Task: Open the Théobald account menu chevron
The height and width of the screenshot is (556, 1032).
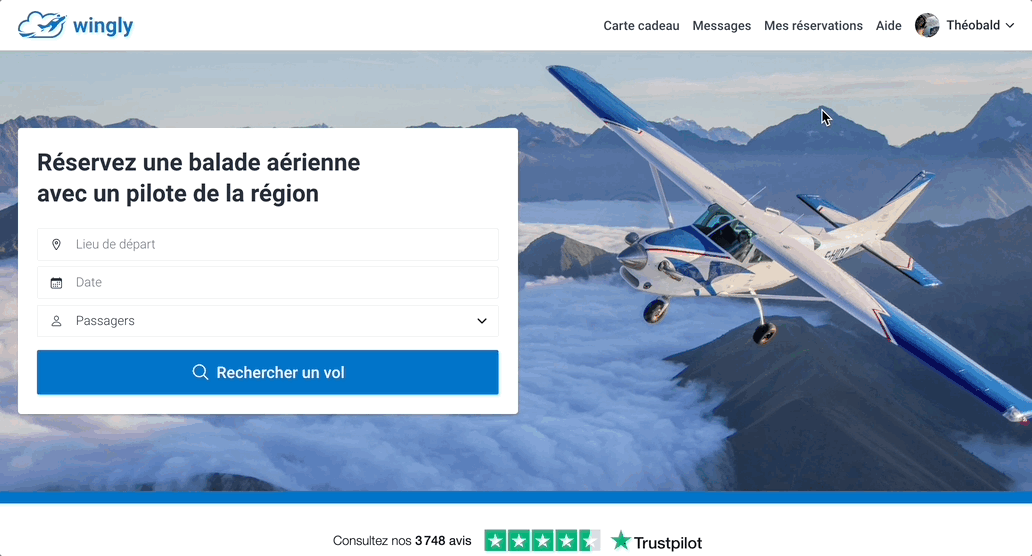Action: click(x=1010, y=26)
